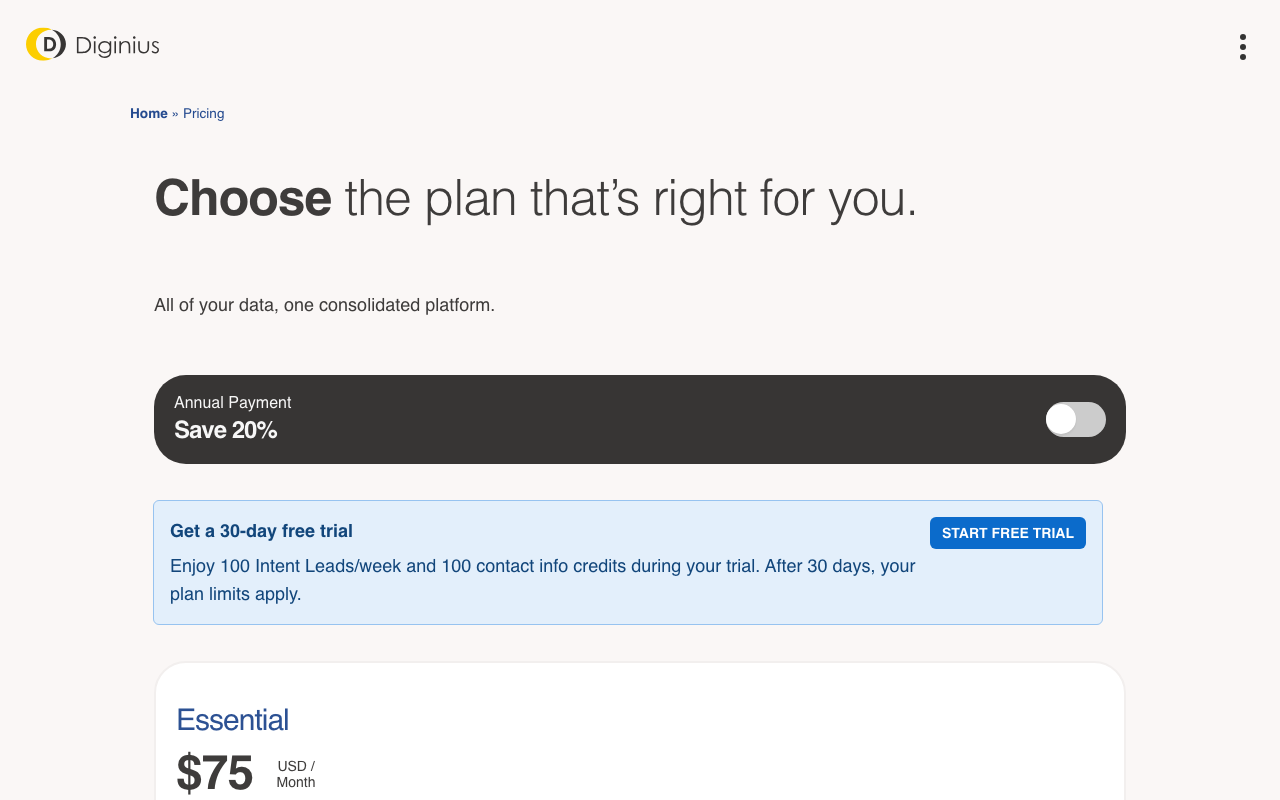Click the white Essential plan card
The image size is (1280, 800).
point(700,740)
